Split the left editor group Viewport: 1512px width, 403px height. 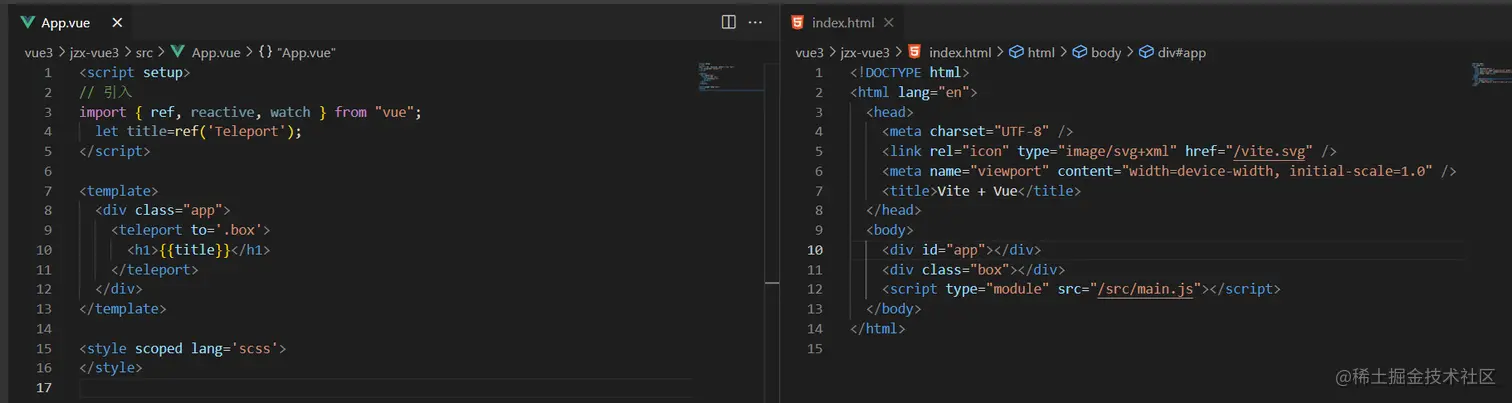(729, 22)
